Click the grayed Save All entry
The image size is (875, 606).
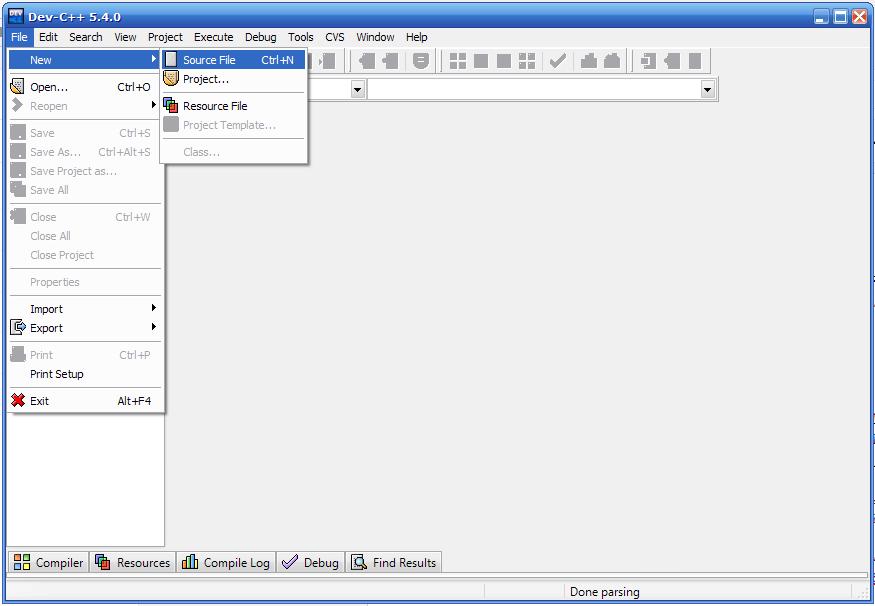(x=85, y=190)
